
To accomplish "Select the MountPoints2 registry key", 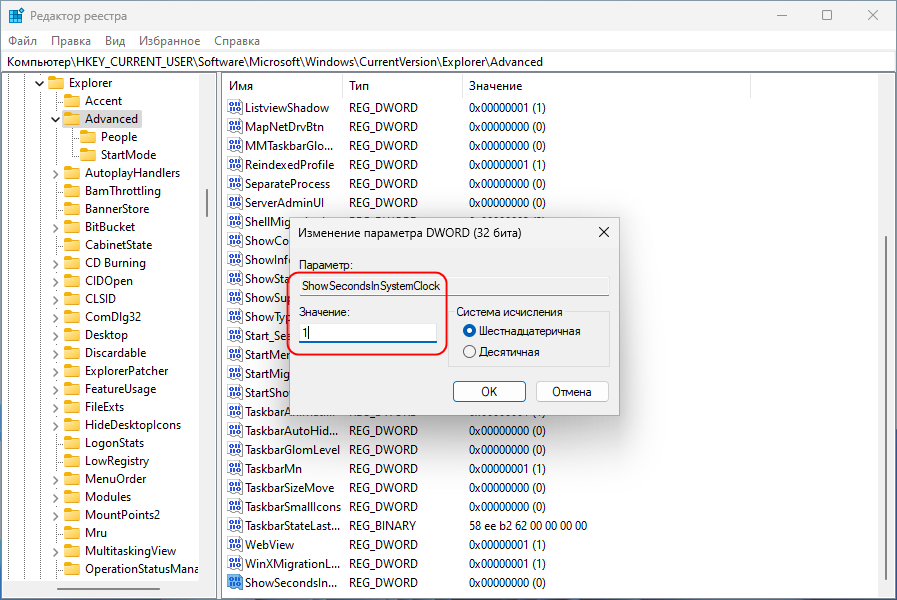I will (122, 515).
